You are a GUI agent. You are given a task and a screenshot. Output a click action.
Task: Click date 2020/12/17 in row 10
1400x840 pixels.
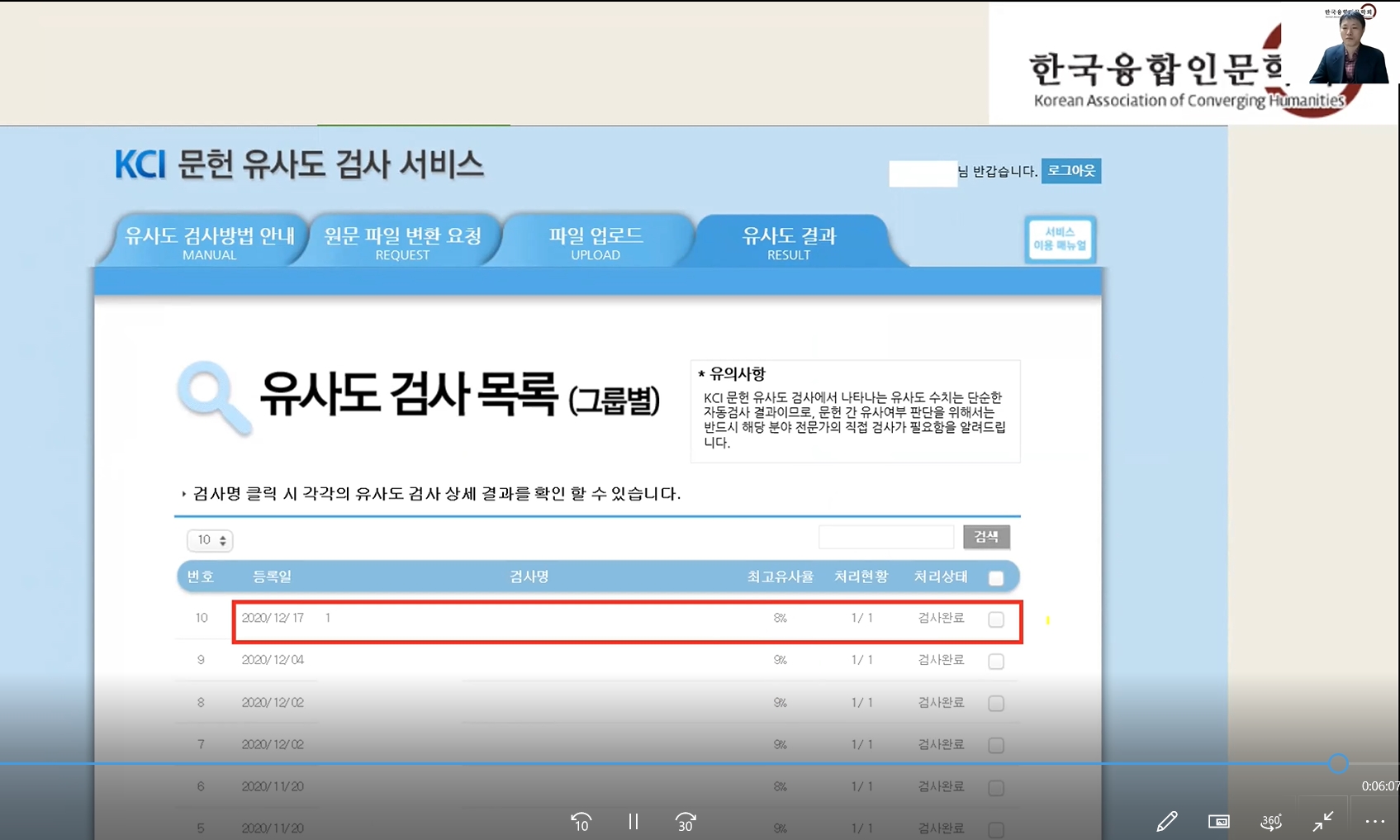pyautogui.click(x=273, y=618)
